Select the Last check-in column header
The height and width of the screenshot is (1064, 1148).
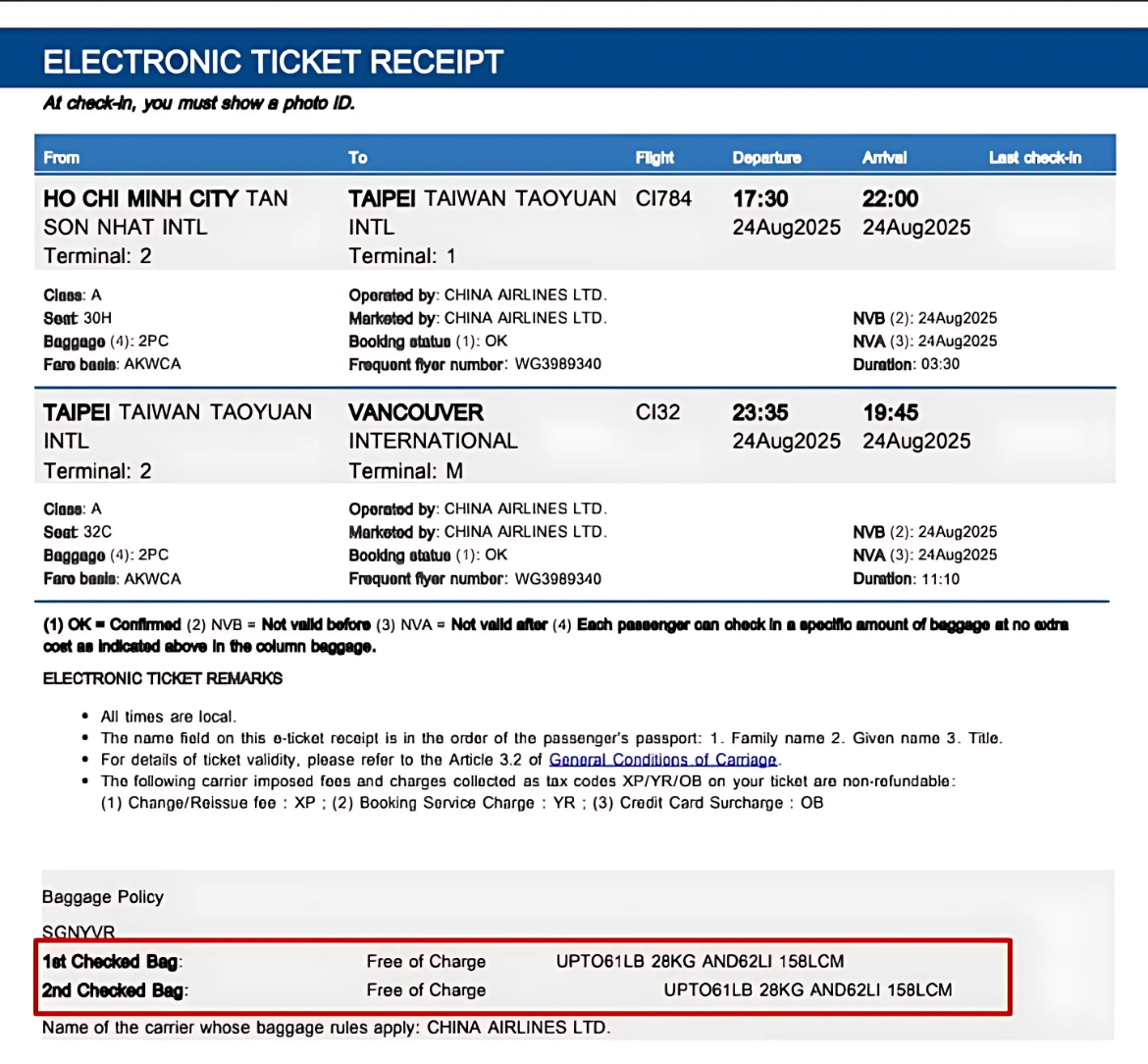[x=1034, y=157]
